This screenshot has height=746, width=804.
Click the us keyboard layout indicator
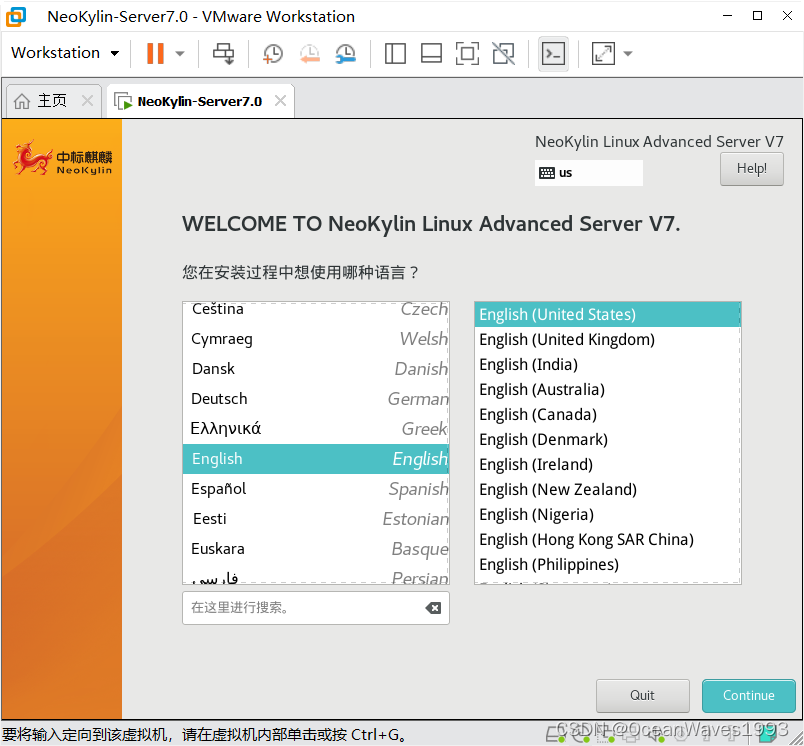pos(588,173)
